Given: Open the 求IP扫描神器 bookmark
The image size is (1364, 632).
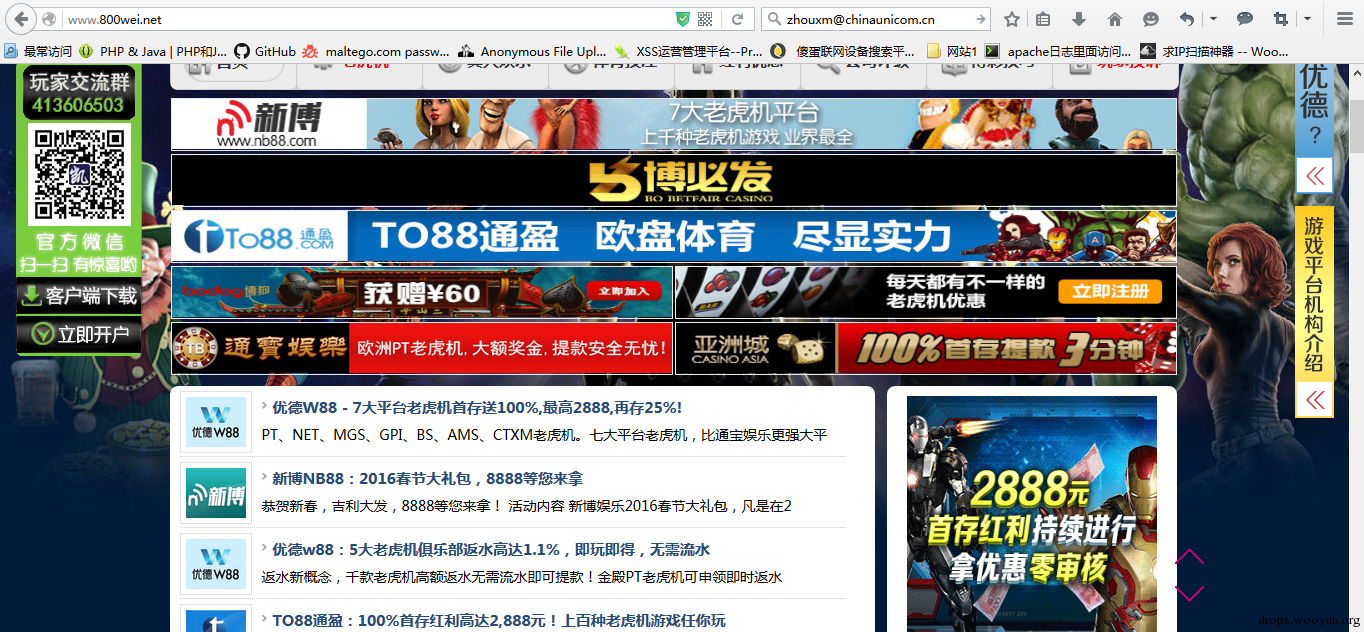Looking at the screenshot, I should pos(1215,51).
